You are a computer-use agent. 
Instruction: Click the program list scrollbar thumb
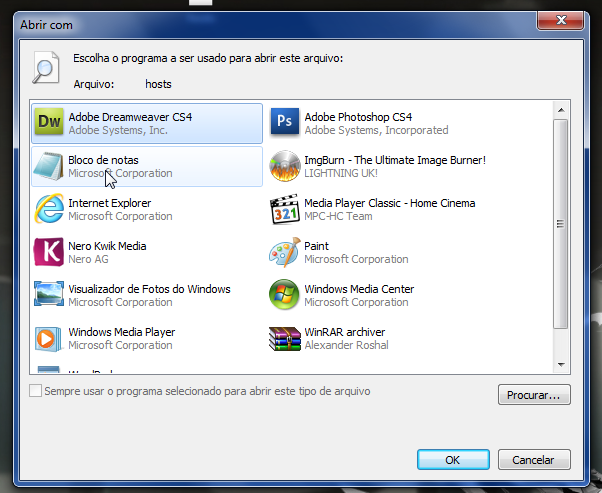tap(561, 222)
